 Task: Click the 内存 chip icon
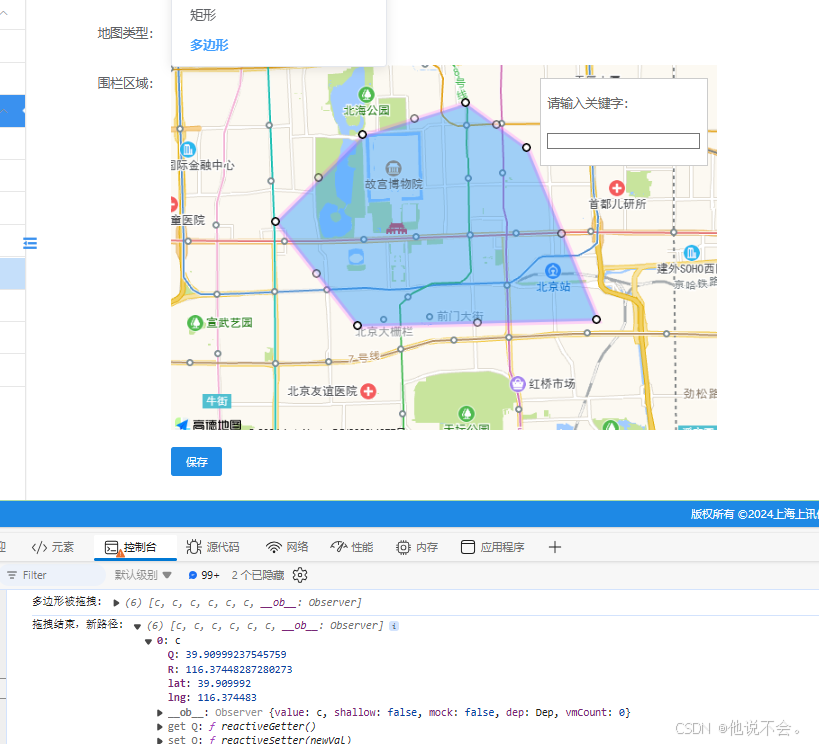pyautogui.click(x=403, y=547)
